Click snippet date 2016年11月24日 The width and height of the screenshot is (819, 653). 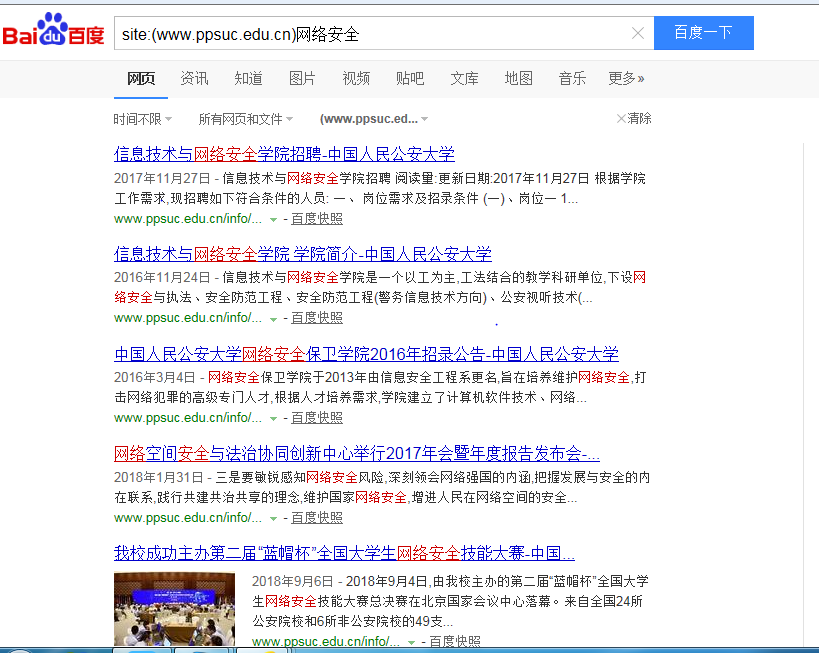[162, 278]
